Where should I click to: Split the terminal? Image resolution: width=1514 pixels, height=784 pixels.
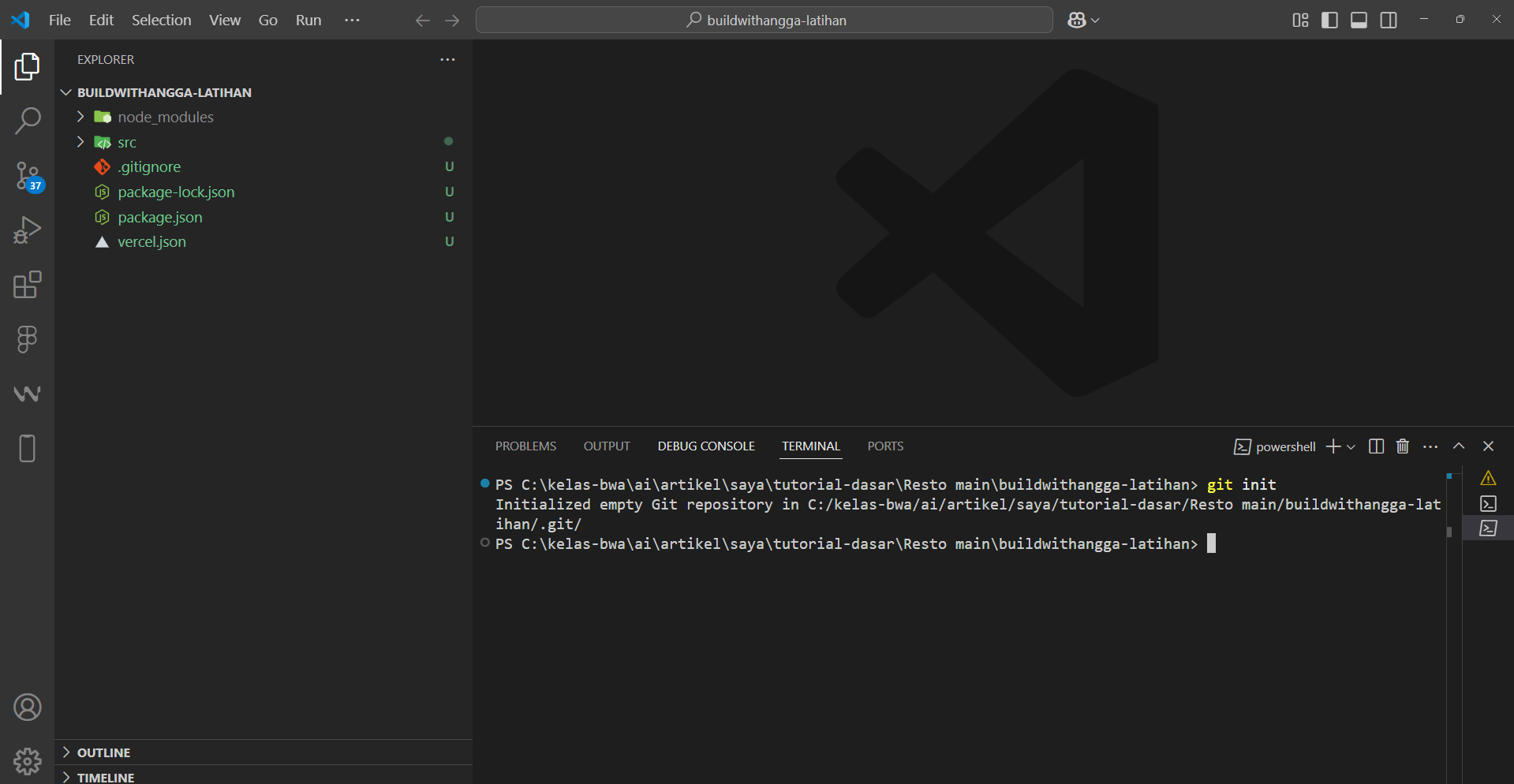tap(1376, 446)
